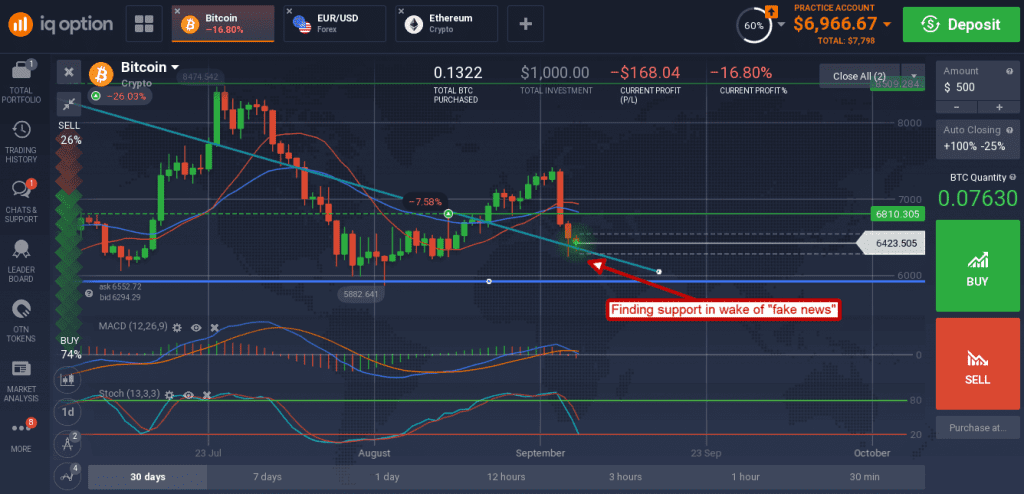Click the green BUY button
Screen dimensions: 1024x494
[x=977, y=265]
